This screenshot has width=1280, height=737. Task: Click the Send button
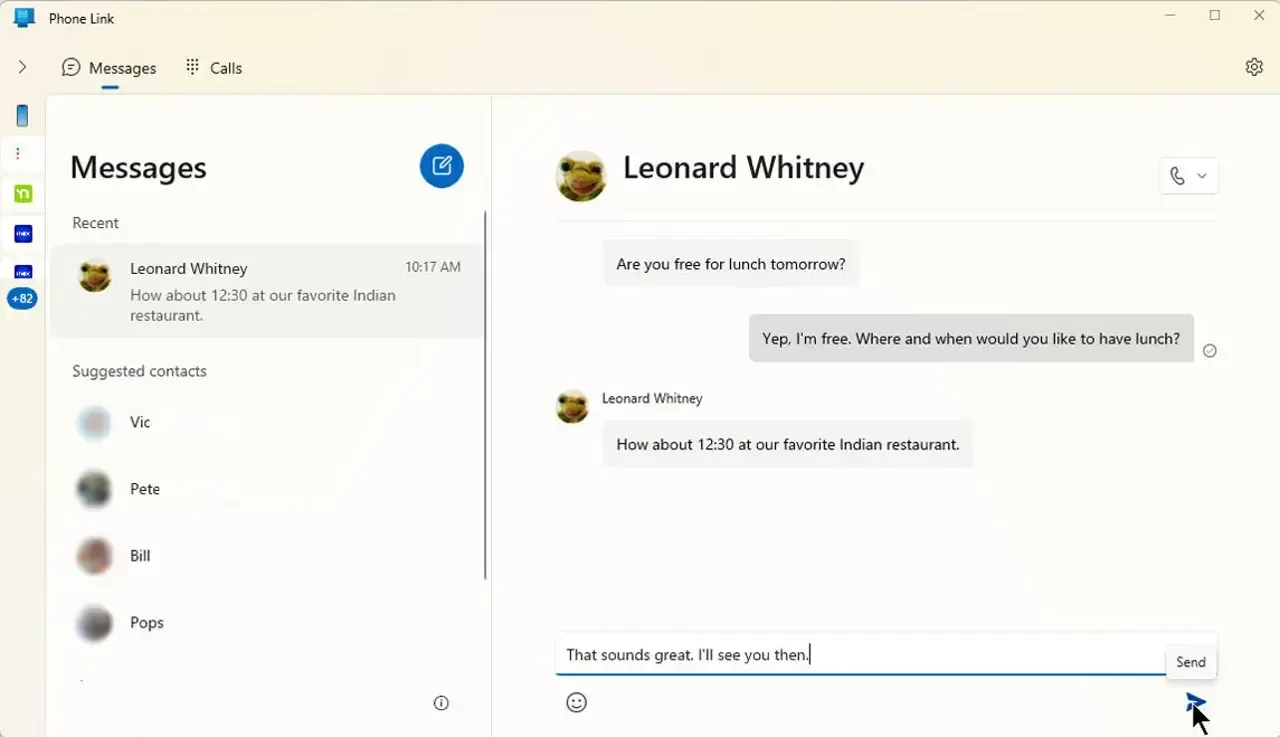tap(1190, 661)
